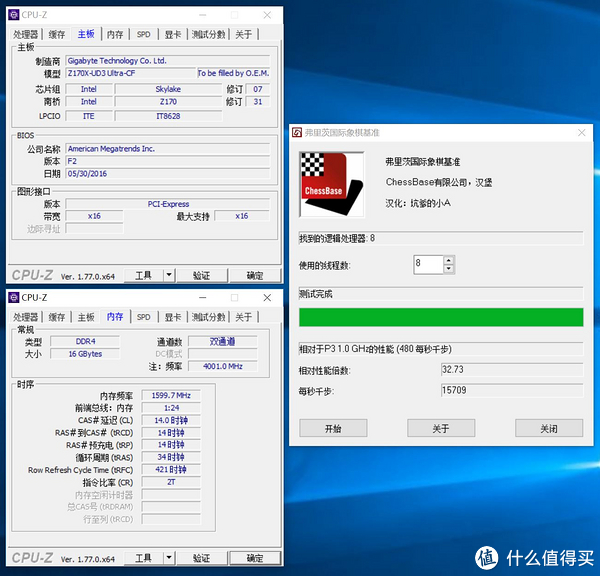Image resolution: width=600 pixels, height=576 pixels.
Task: Expand 工具 dropdown arrow in top CPU-Z window
Action: click(x=169, y=275)
